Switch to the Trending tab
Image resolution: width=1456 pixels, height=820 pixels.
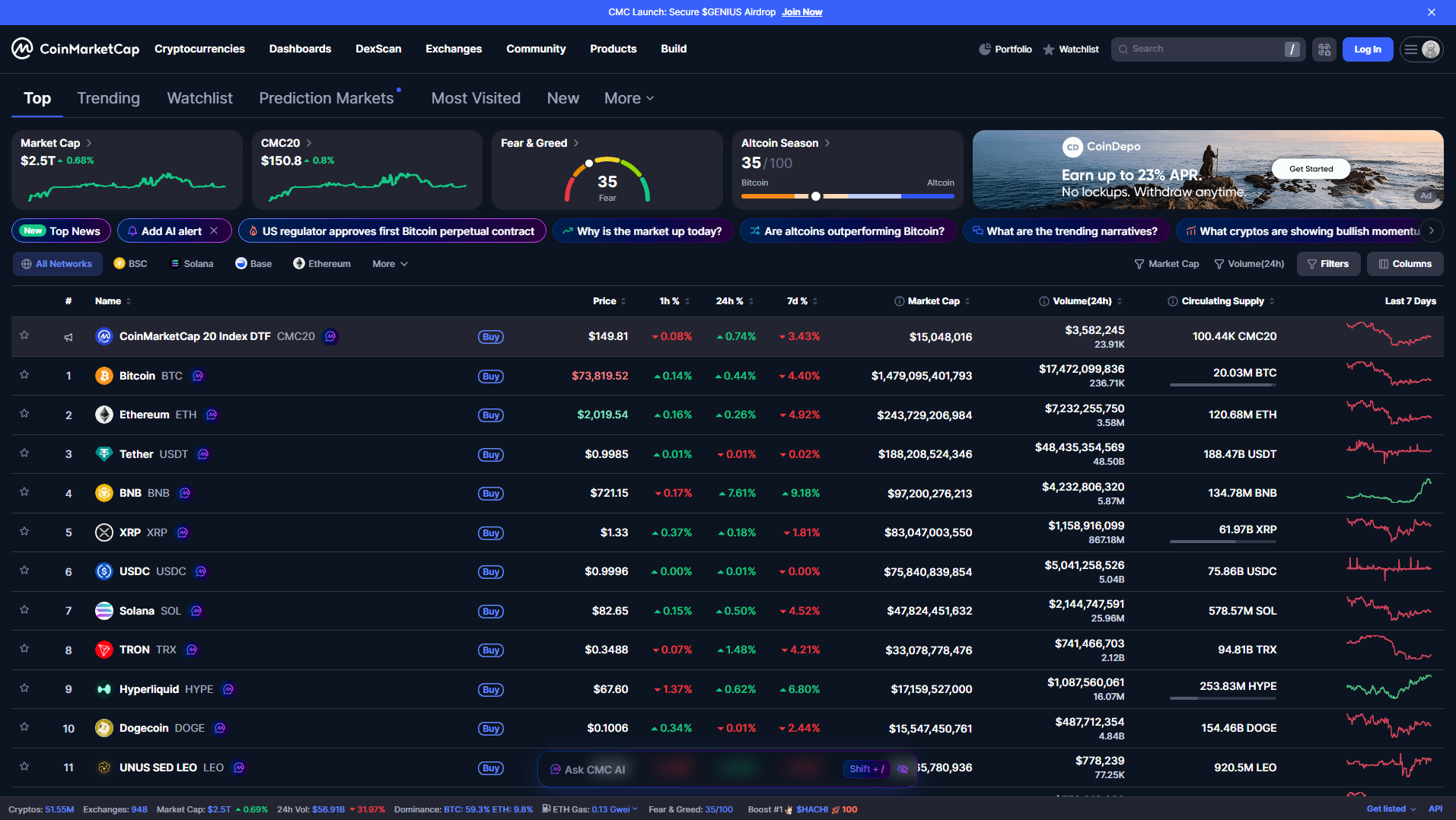point(108,98)
